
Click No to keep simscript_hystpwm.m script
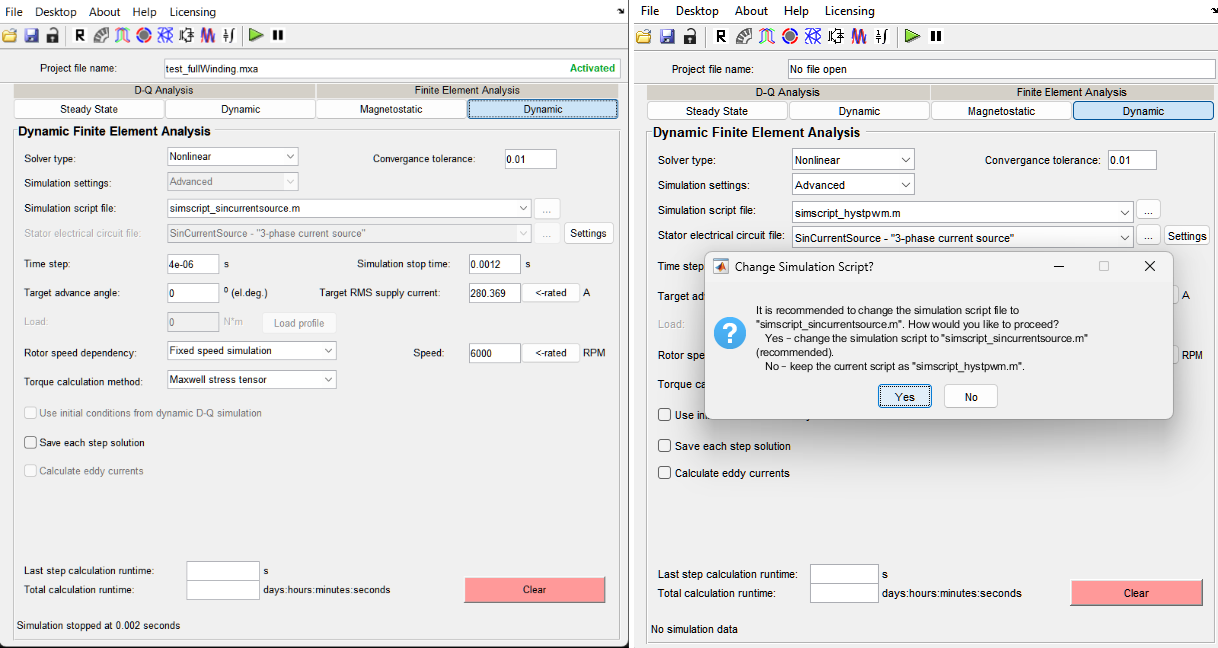click(971, 397)
